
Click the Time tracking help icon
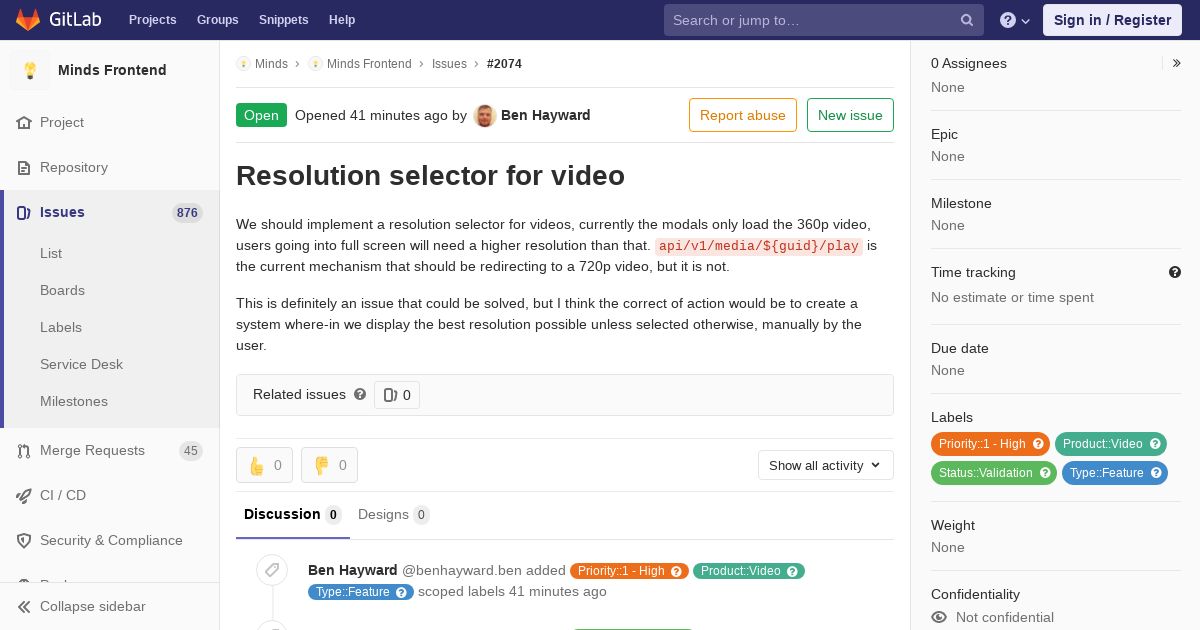(x=1175, y=272)
